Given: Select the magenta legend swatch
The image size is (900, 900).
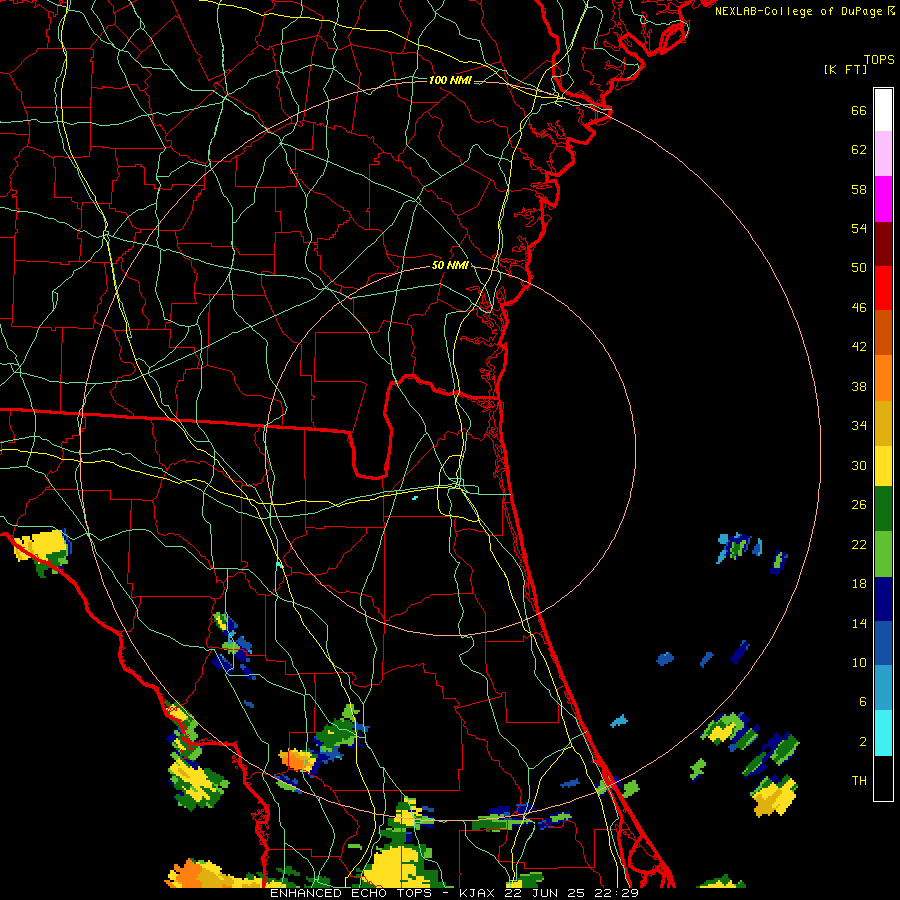Looking at the screenshot, I should pos(883,199).
